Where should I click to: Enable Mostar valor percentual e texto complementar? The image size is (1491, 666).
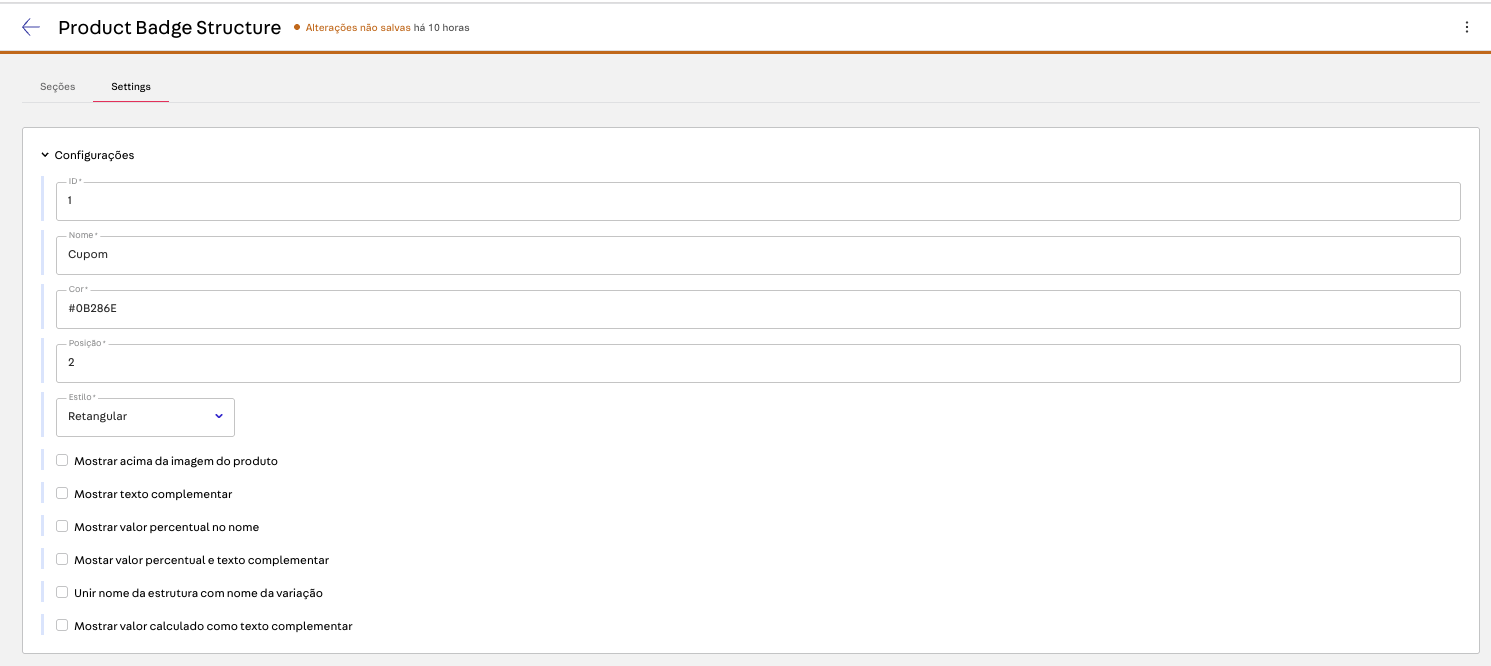point(62,560)
